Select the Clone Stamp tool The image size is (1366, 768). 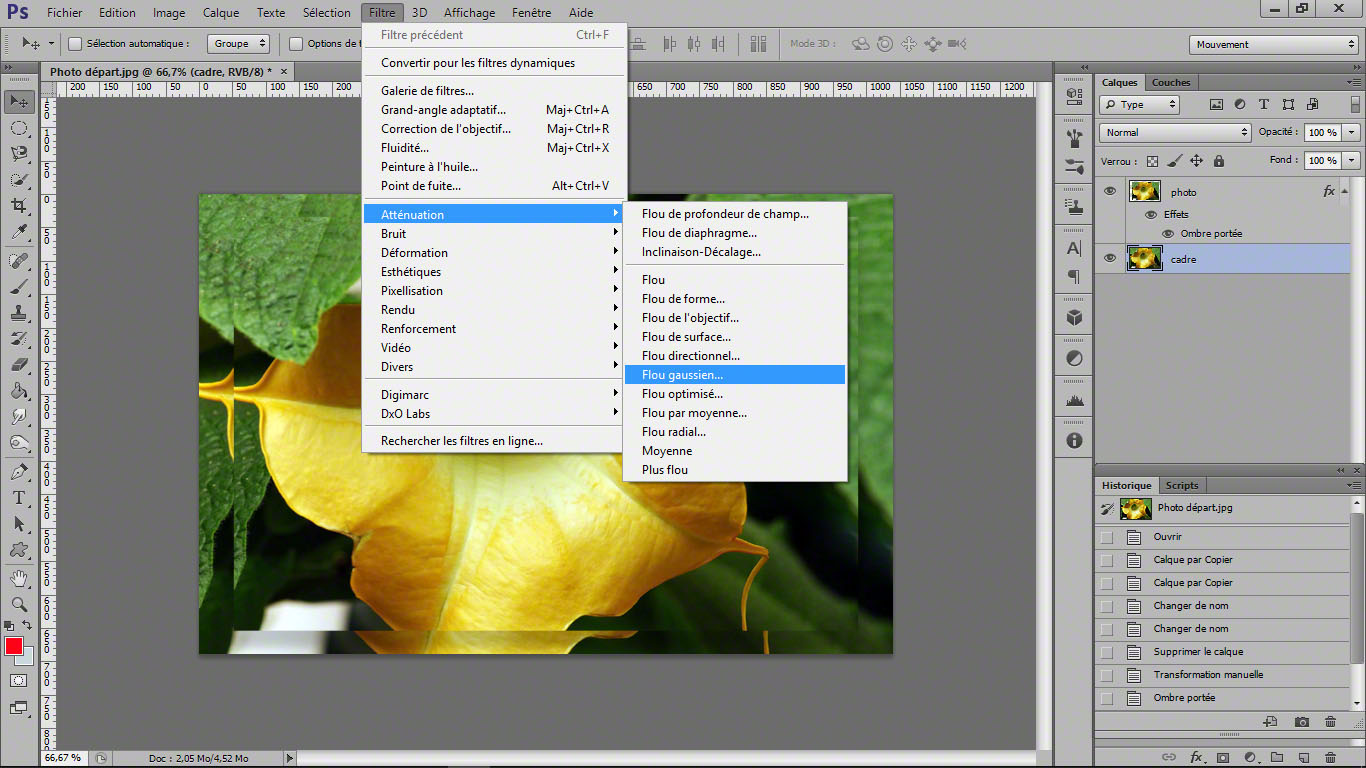pyautogui.click(x=19, y=313)
